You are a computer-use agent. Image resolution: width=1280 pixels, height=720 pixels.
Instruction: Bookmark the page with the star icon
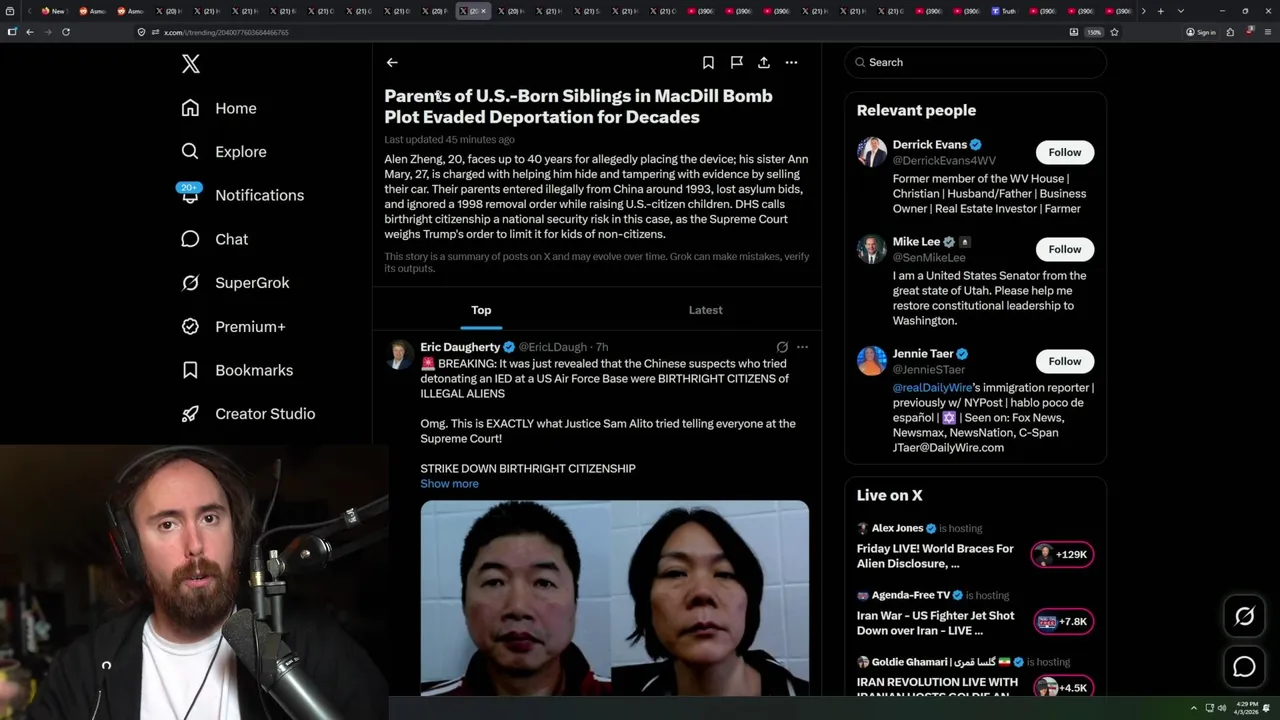(x=1114, y=32)
